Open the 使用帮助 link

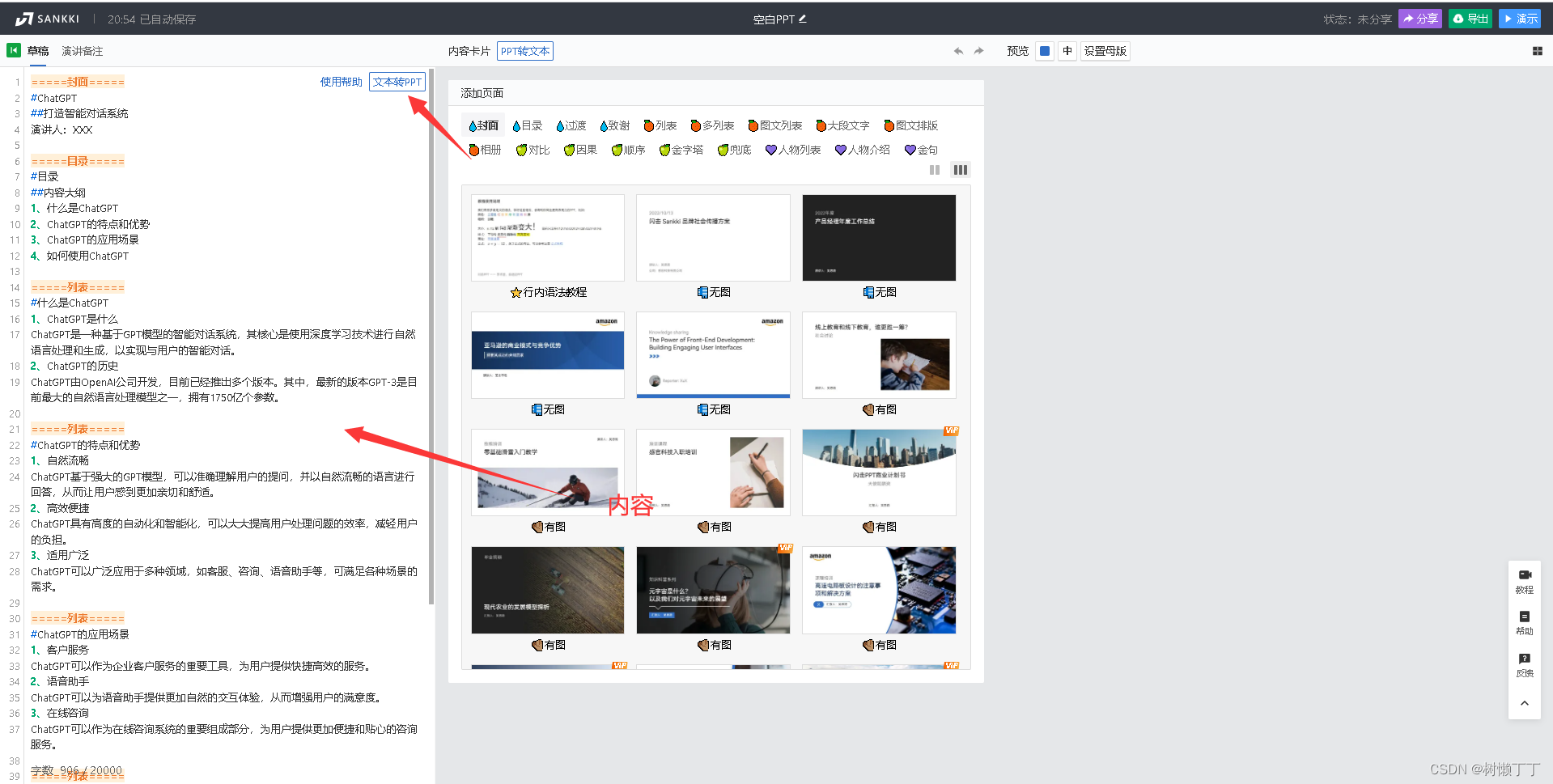342,82
